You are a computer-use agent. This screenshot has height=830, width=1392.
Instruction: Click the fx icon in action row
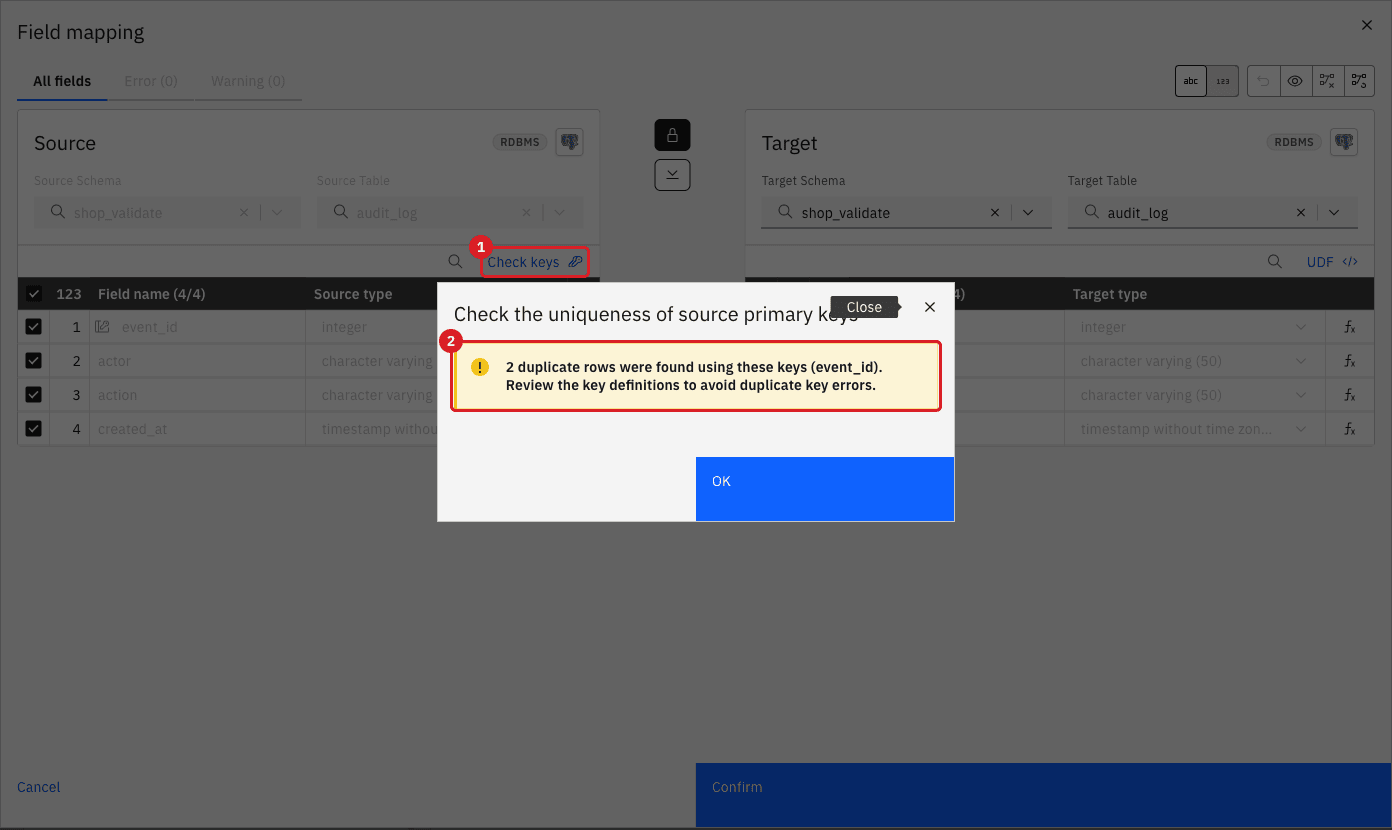(1349, 395)
